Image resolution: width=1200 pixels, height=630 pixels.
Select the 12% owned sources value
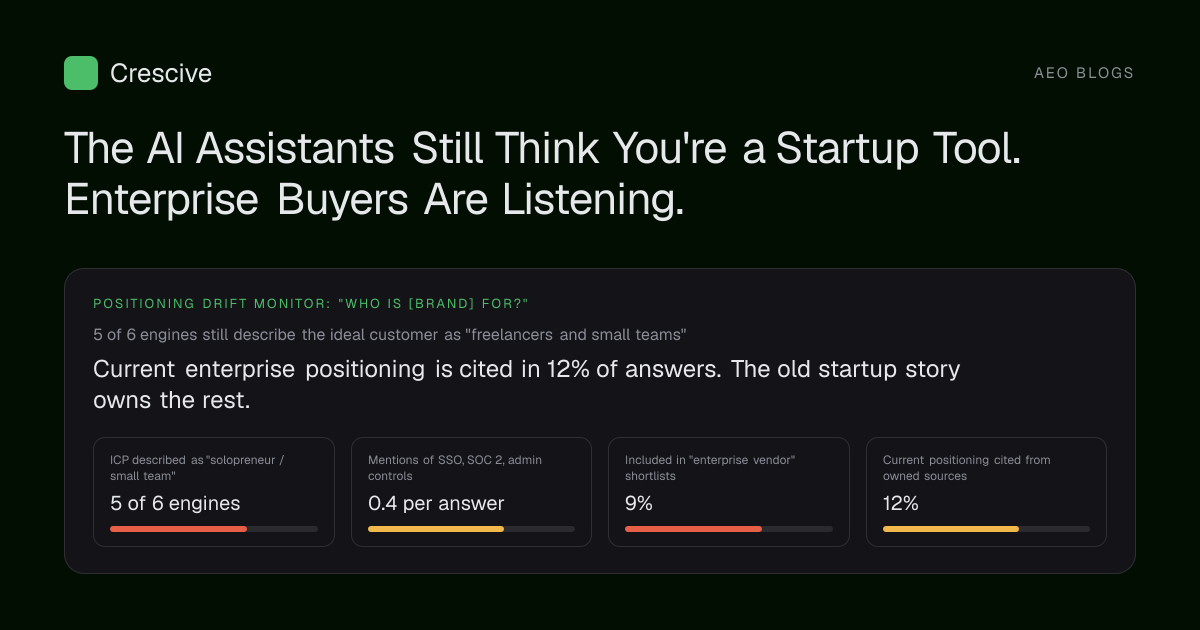point(901,503)
